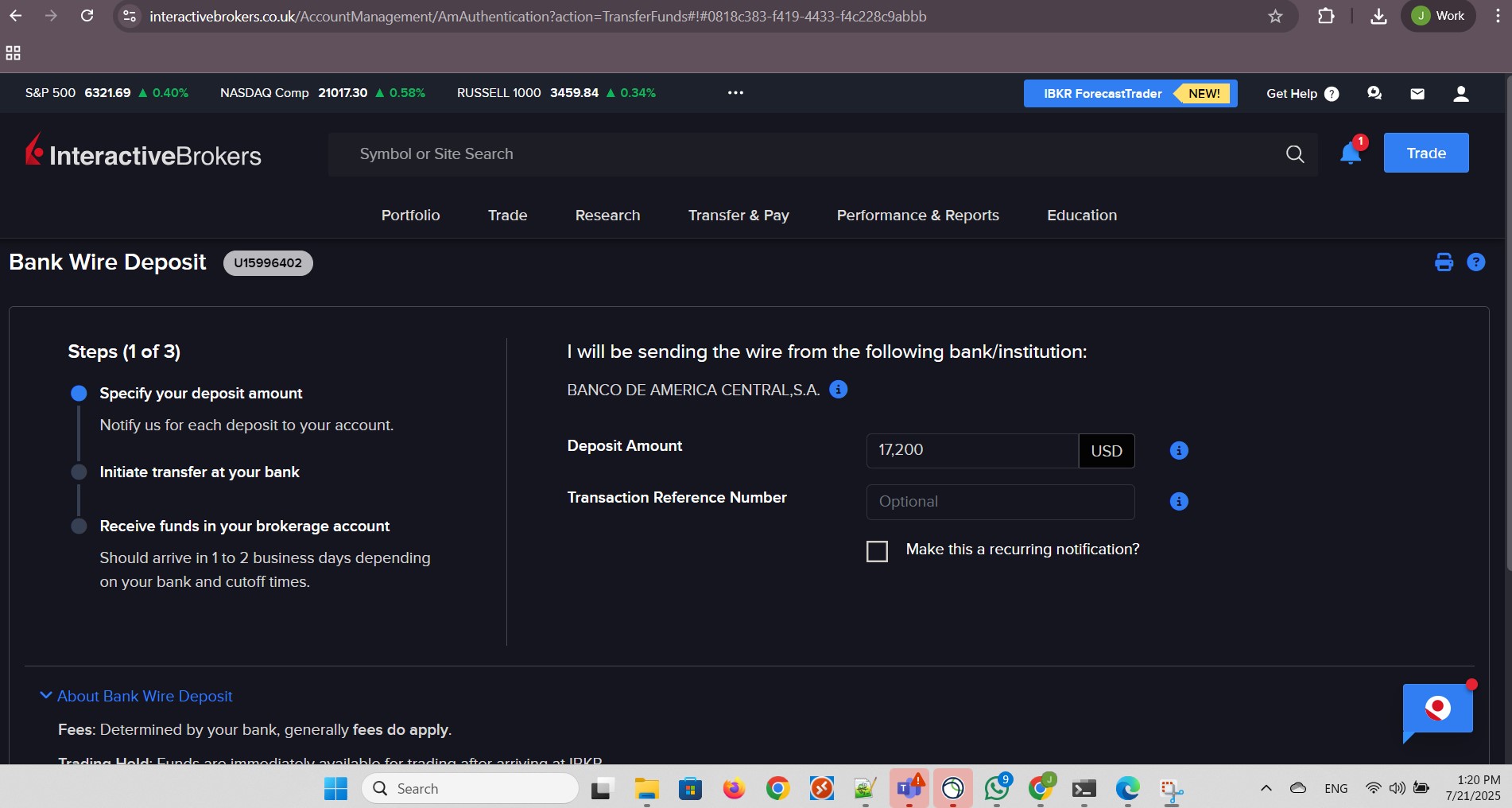Open the Education menu
This screenshot has width=1512, height=808.
coord(1082,216)
